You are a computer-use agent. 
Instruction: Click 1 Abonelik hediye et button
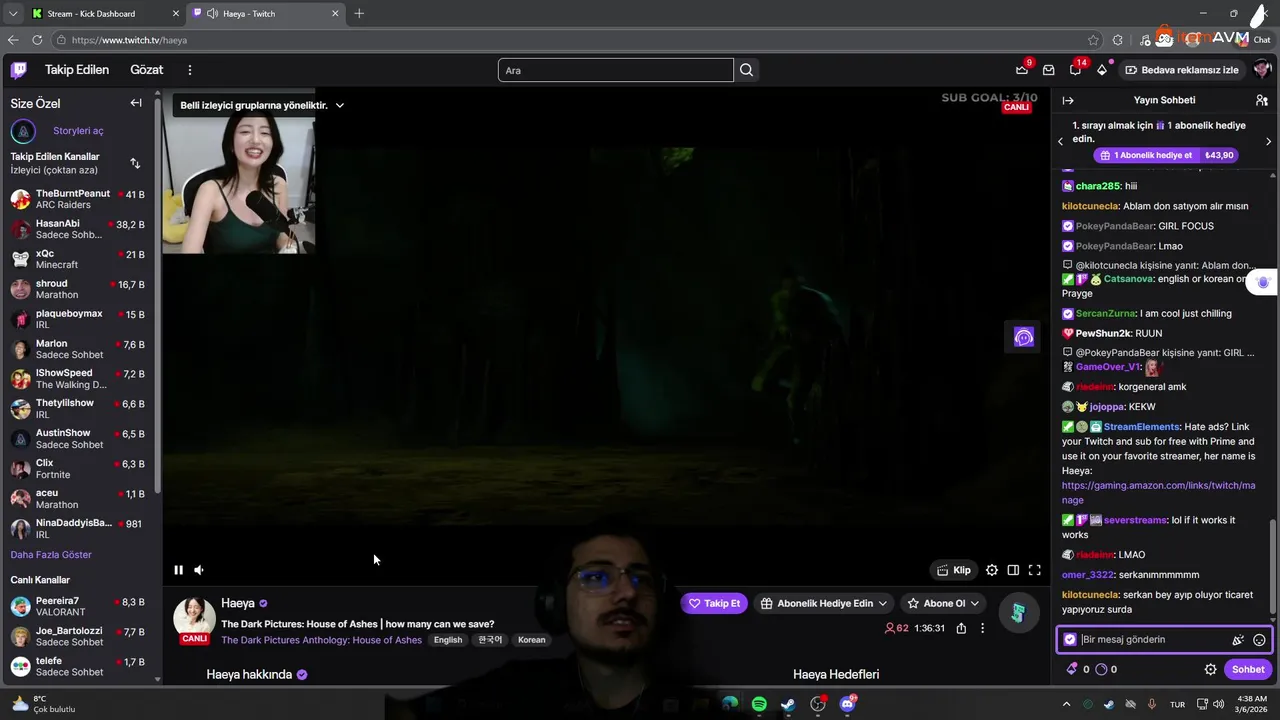tap(1166, 155)
